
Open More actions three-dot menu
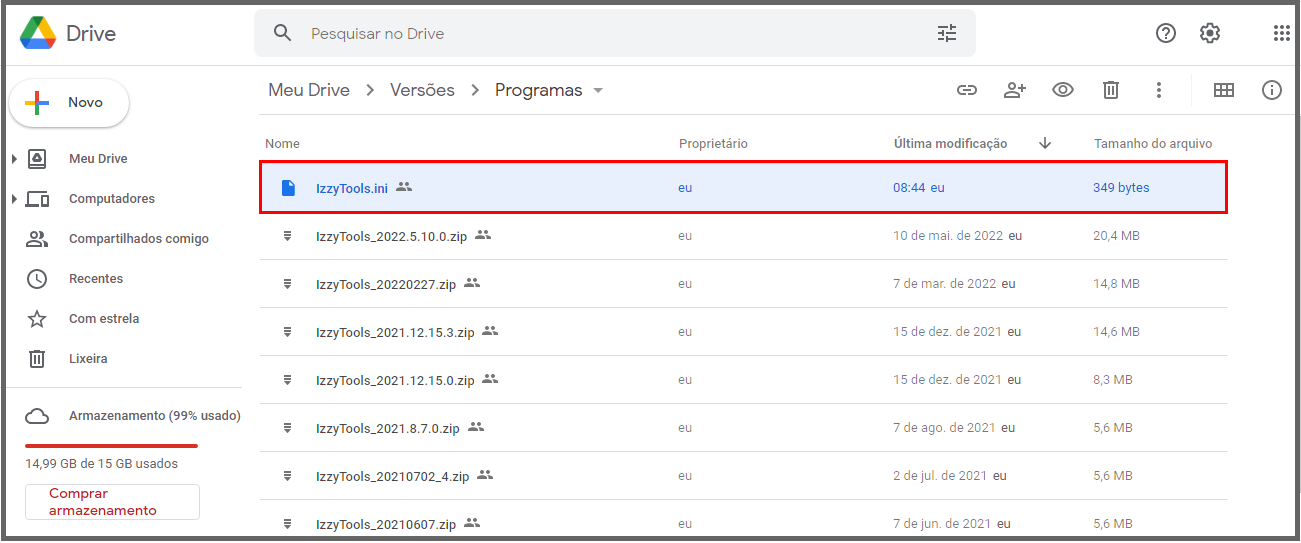(x=1159, y=90)
